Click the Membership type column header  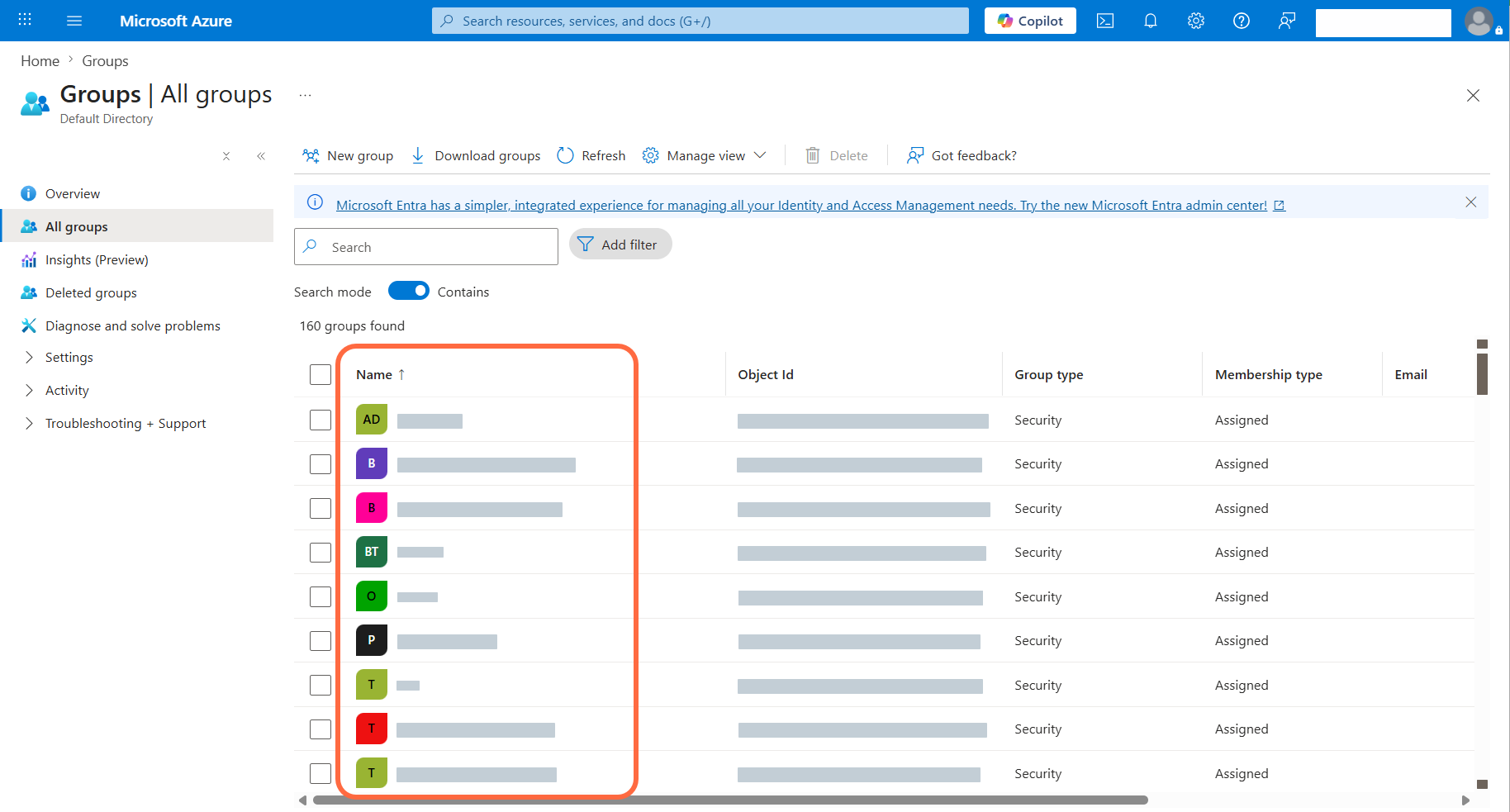tap(1268, 374)
